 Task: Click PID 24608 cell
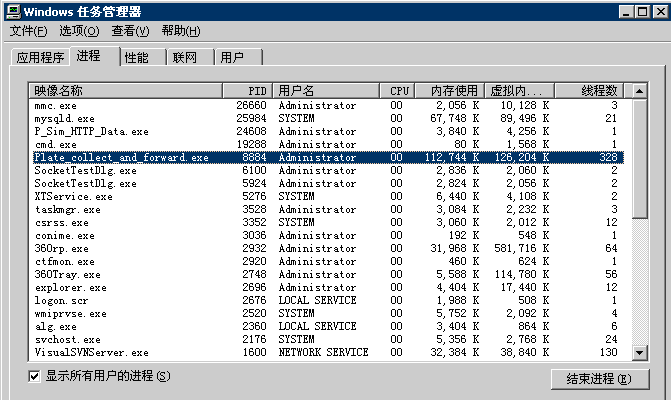point(251,131)
